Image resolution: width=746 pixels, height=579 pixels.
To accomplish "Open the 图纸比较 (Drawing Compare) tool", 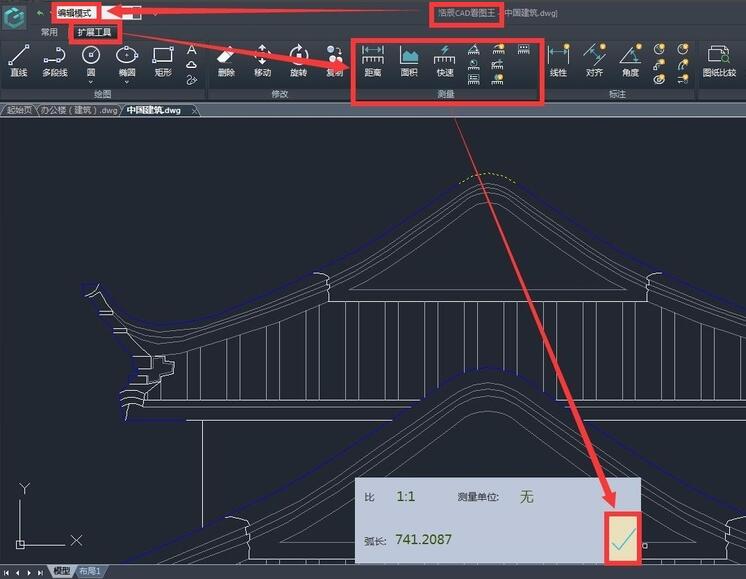I will pyautogui.click(x=719, y=60).
